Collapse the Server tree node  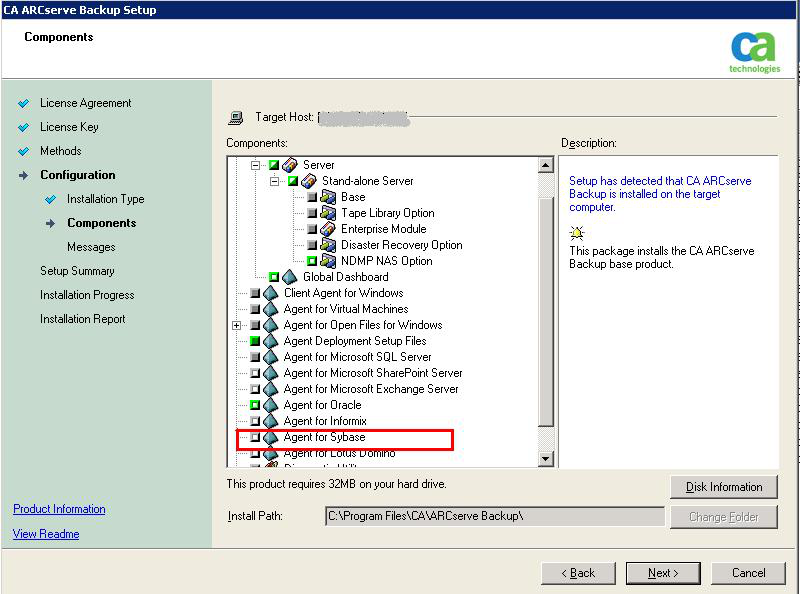click(256, 165)
